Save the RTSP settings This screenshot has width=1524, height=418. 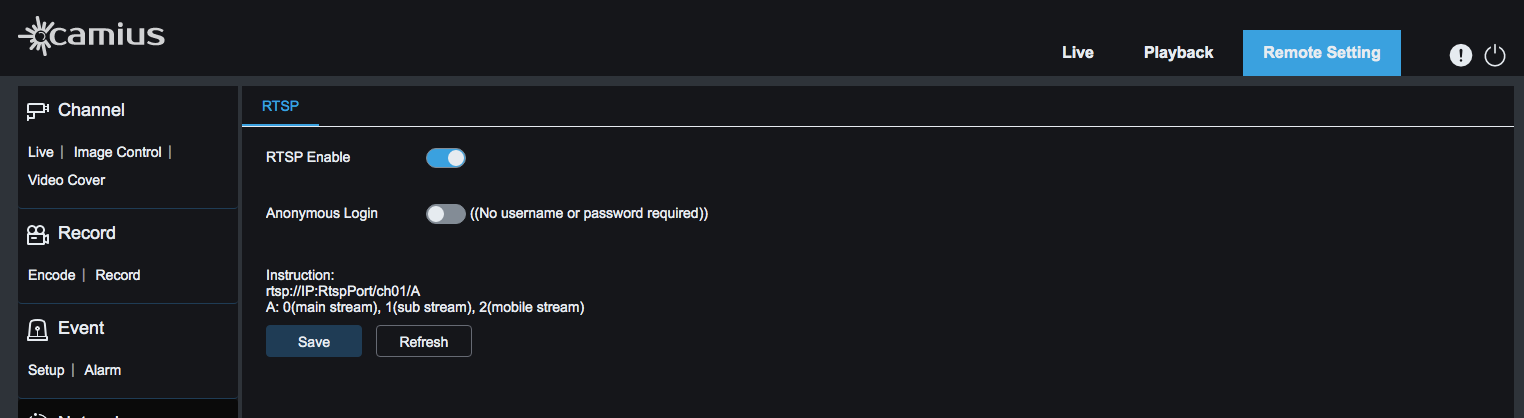[x=314, y=341]
